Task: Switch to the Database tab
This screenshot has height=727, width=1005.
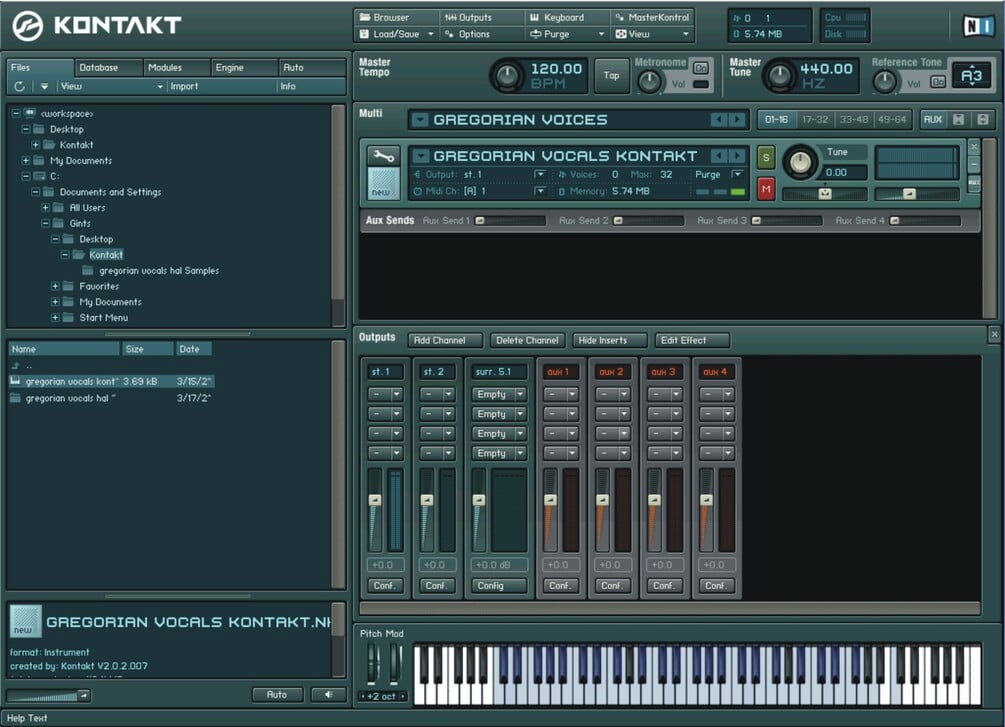Action: [x=108, y=67]
